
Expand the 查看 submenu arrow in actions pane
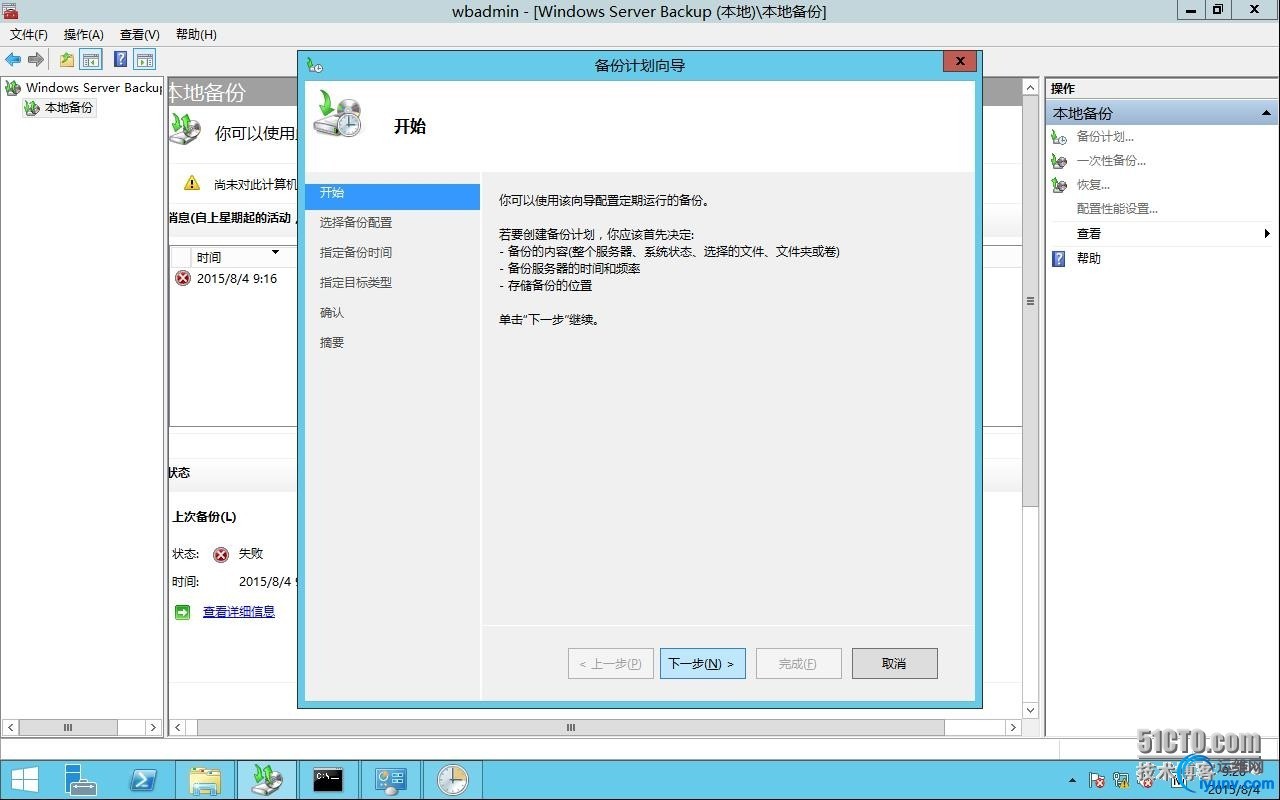(x=1267, y=234)
